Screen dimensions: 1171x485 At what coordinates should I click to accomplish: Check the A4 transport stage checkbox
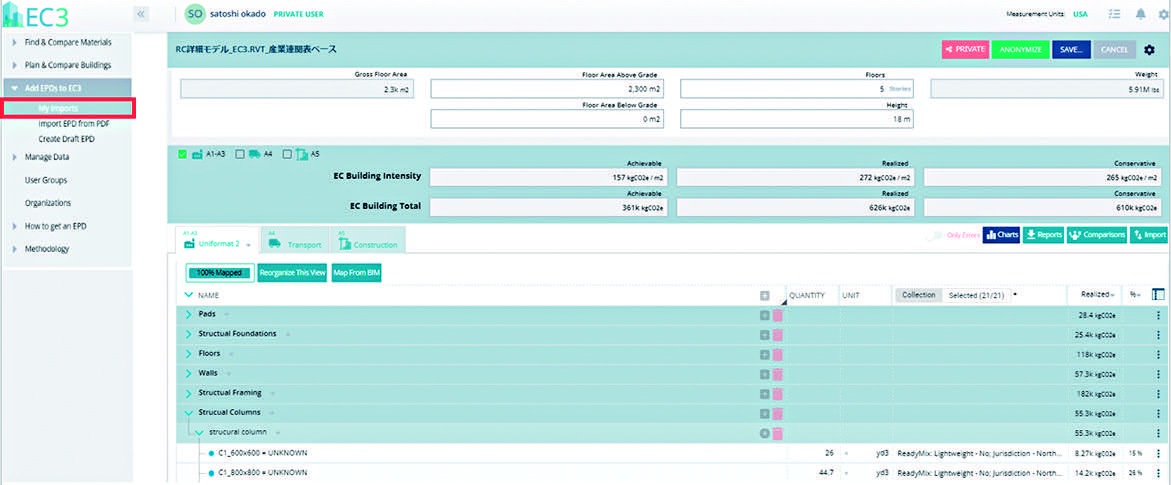click(240, 154)
